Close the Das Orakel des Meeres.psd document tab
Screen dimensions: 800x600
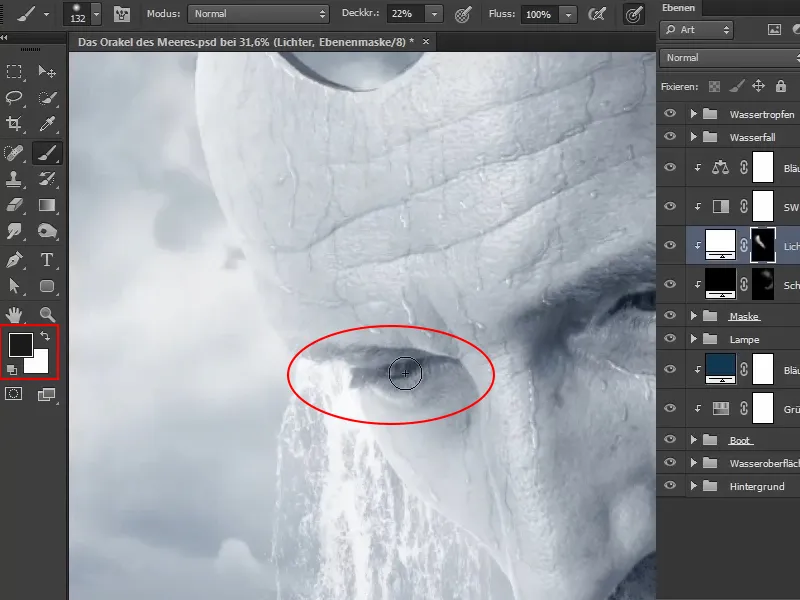click(426, 42)
